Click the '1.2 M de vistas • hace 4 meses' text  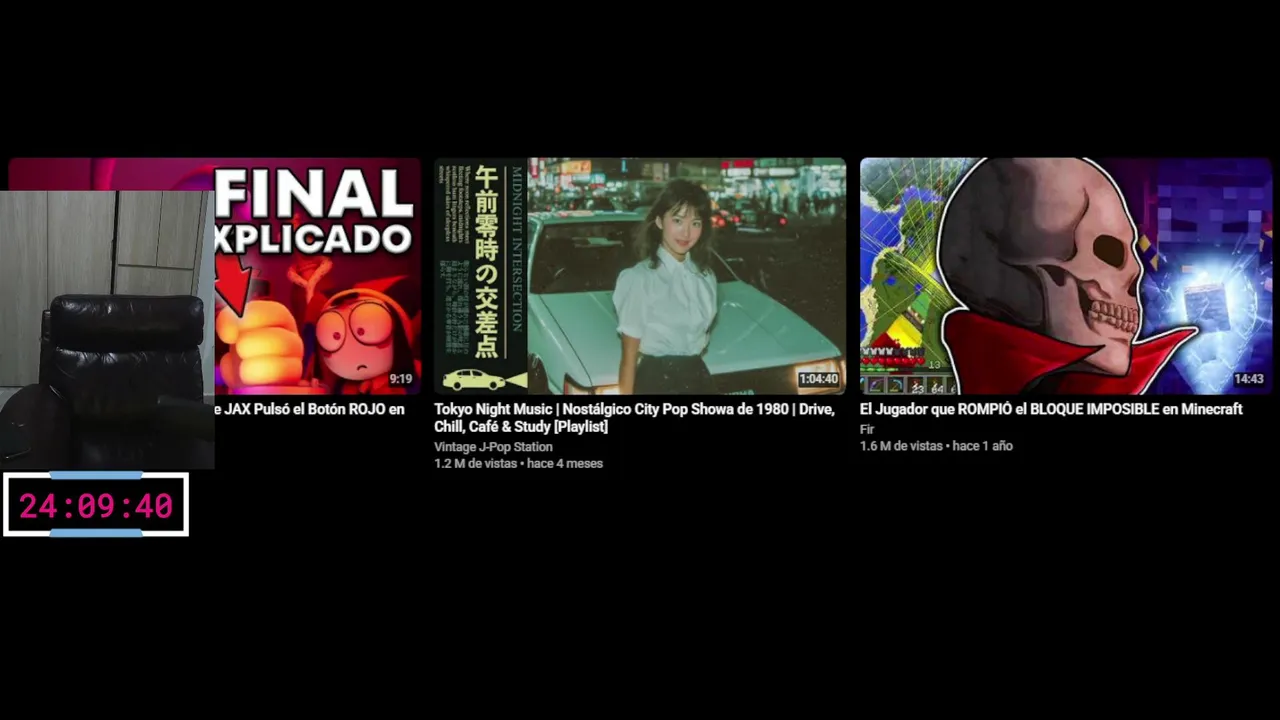point(518,464)
